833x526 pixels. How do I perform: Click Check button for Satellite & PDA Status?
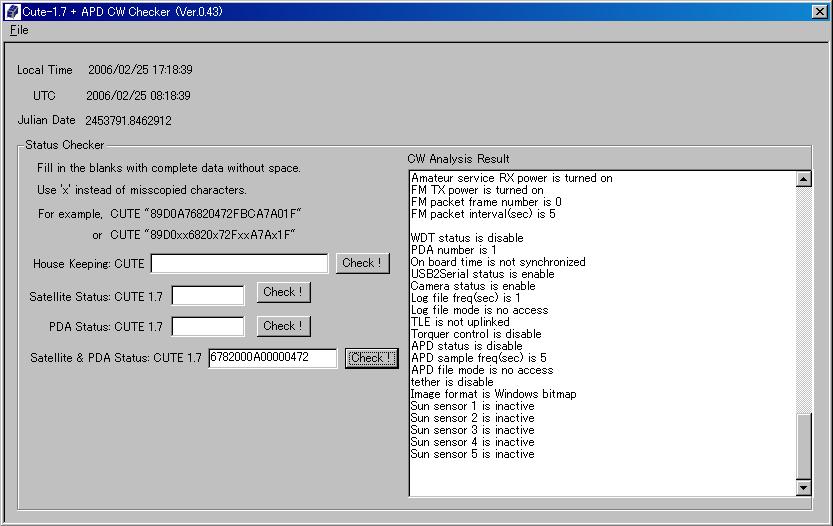(371, 358)
